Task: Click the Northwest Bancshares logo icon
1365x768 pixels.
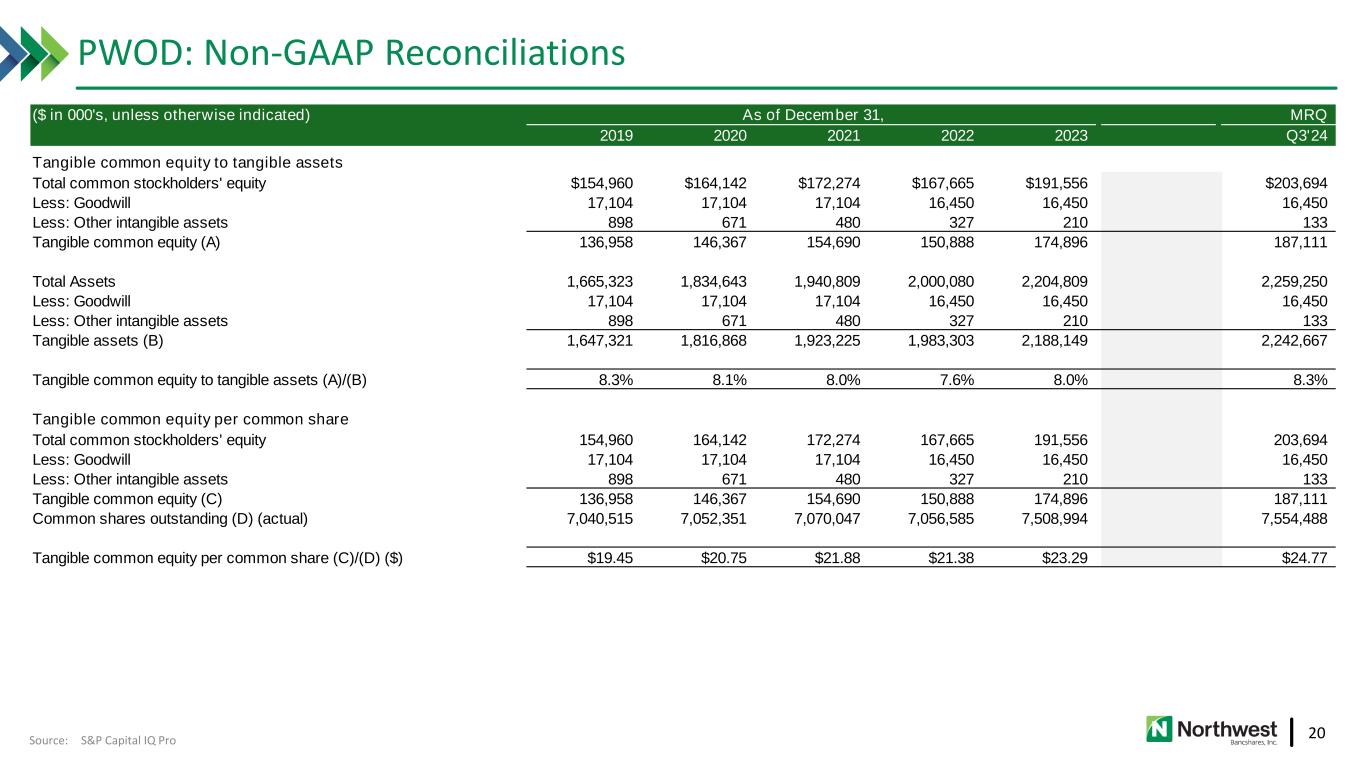Action: [x=1160, y=728]
